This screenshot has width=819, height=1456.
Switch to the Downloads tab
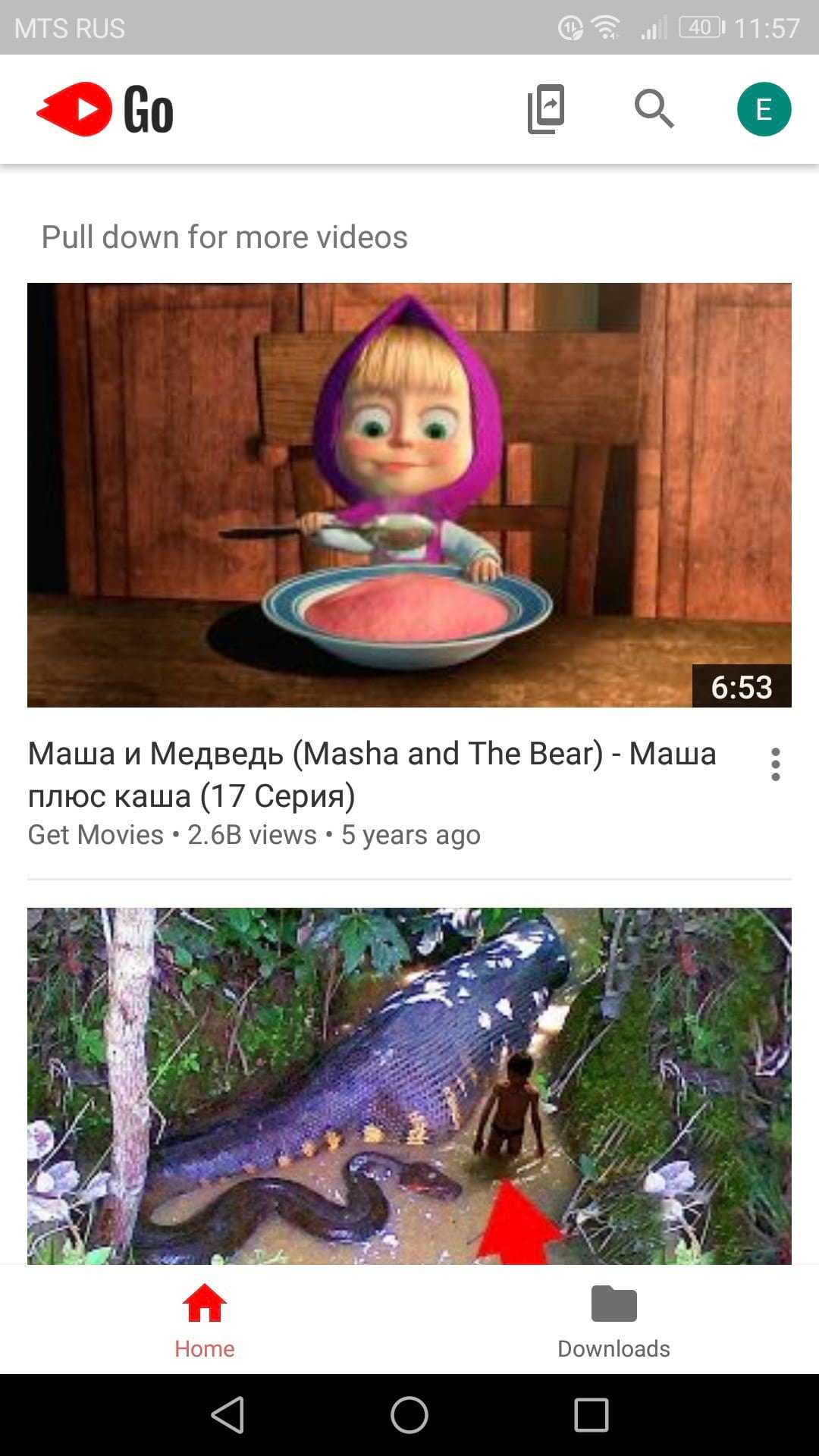pos(614,1320)
